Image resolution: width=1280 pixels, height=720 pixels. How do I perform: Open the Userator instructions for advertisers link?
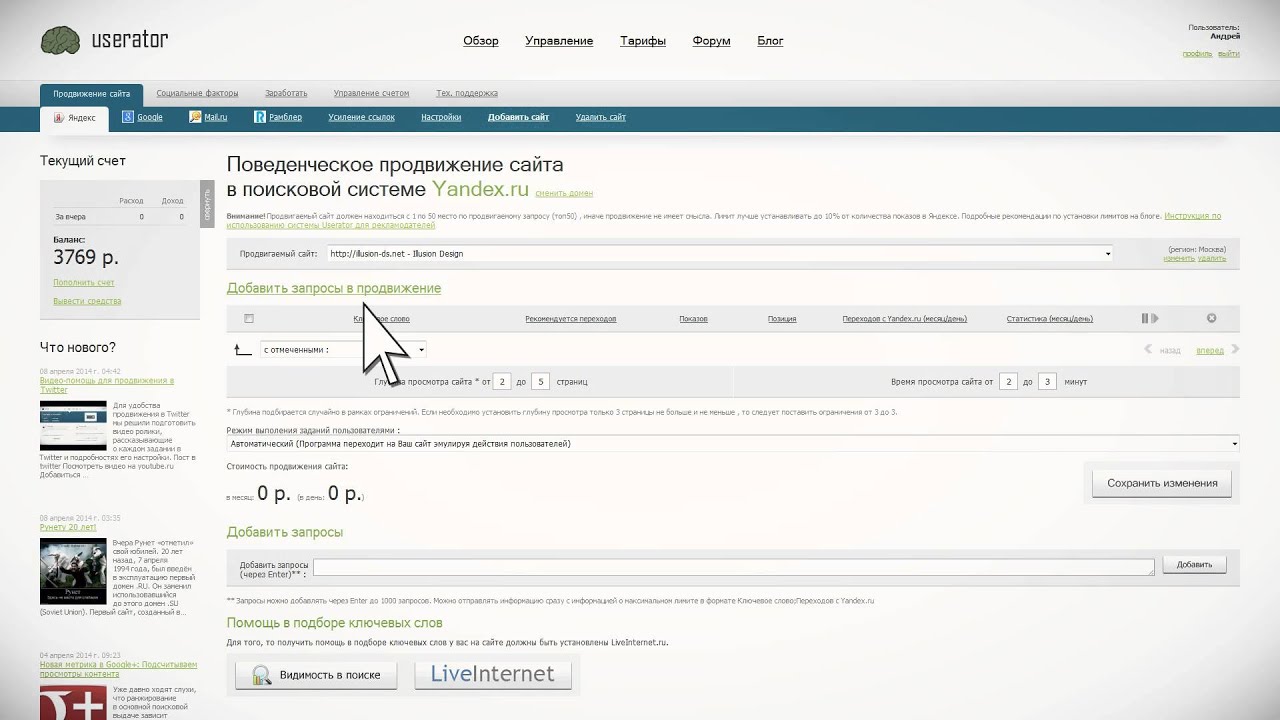click(724, 220)
